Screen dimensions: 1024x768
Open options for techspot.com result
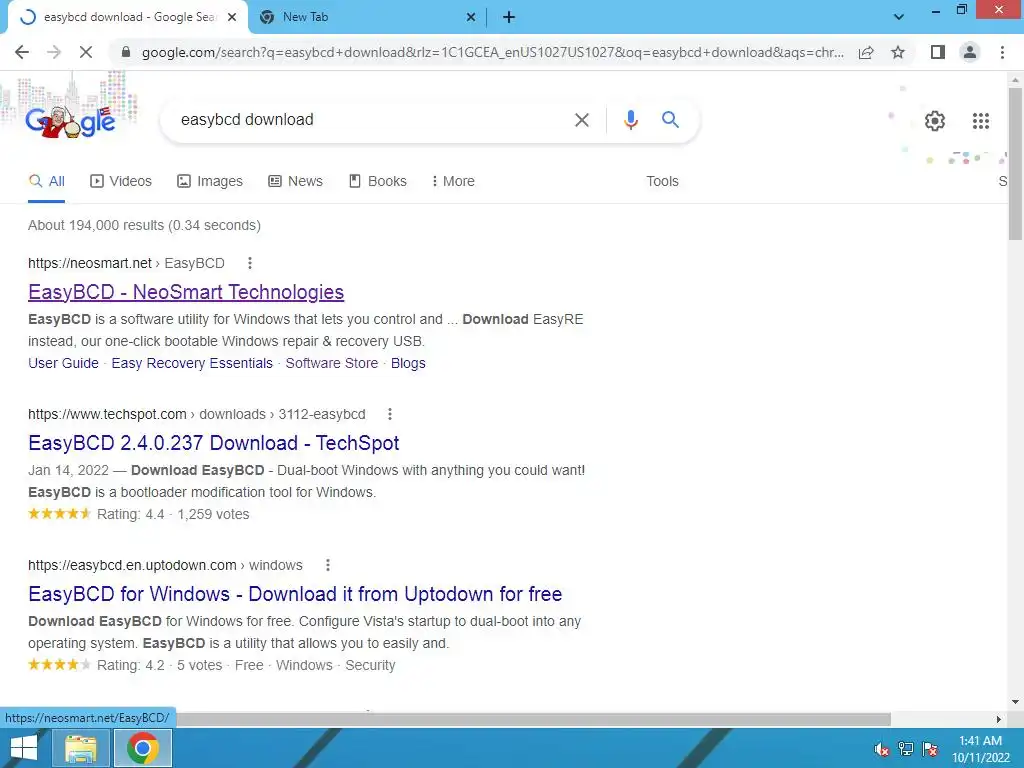pyautogui.click(x=390, y=414)
